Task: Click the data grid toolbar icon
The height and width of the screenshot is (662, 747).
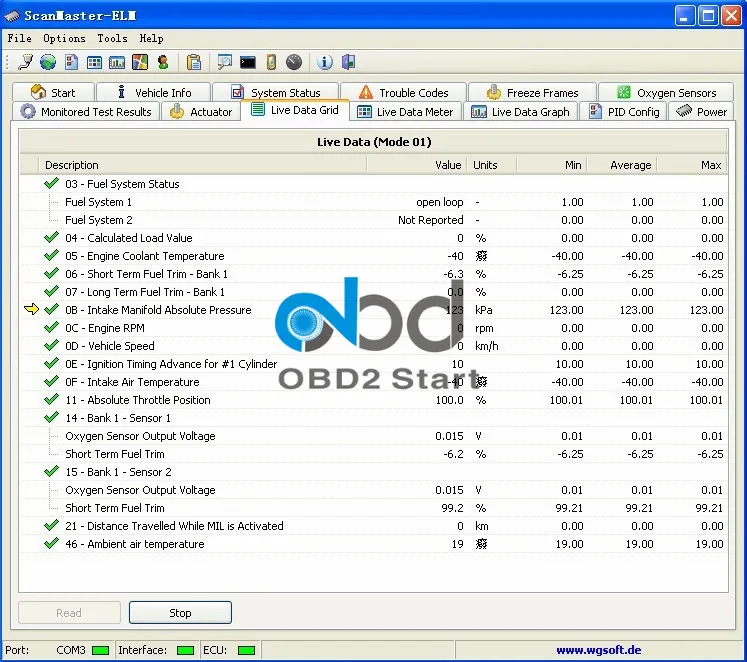Action: [94, 62]
